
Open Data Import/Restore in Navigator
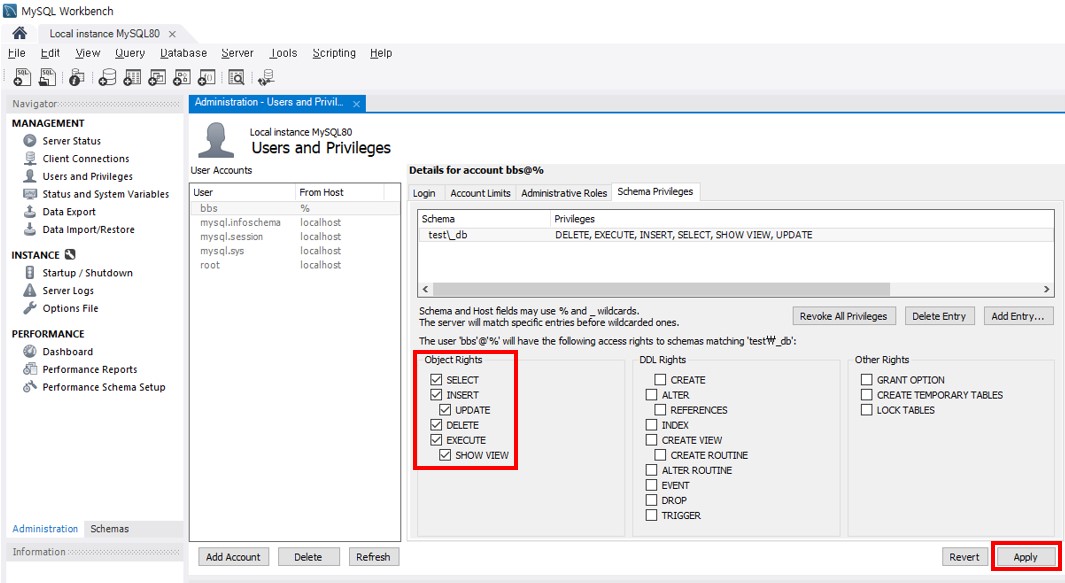coord(88,229)
